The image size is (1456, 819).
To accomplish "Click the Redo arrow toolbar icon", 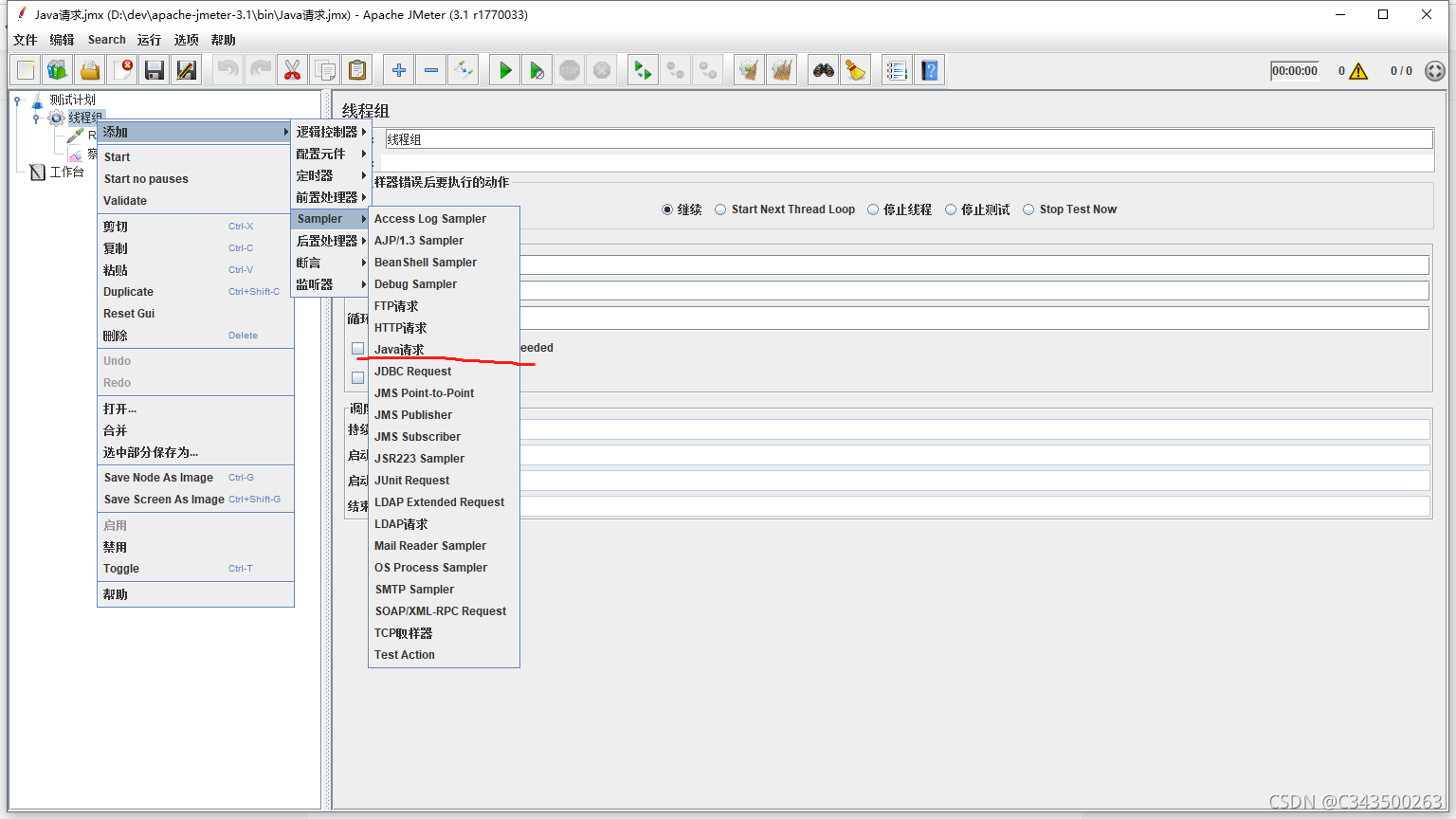I will coord(261,70).
